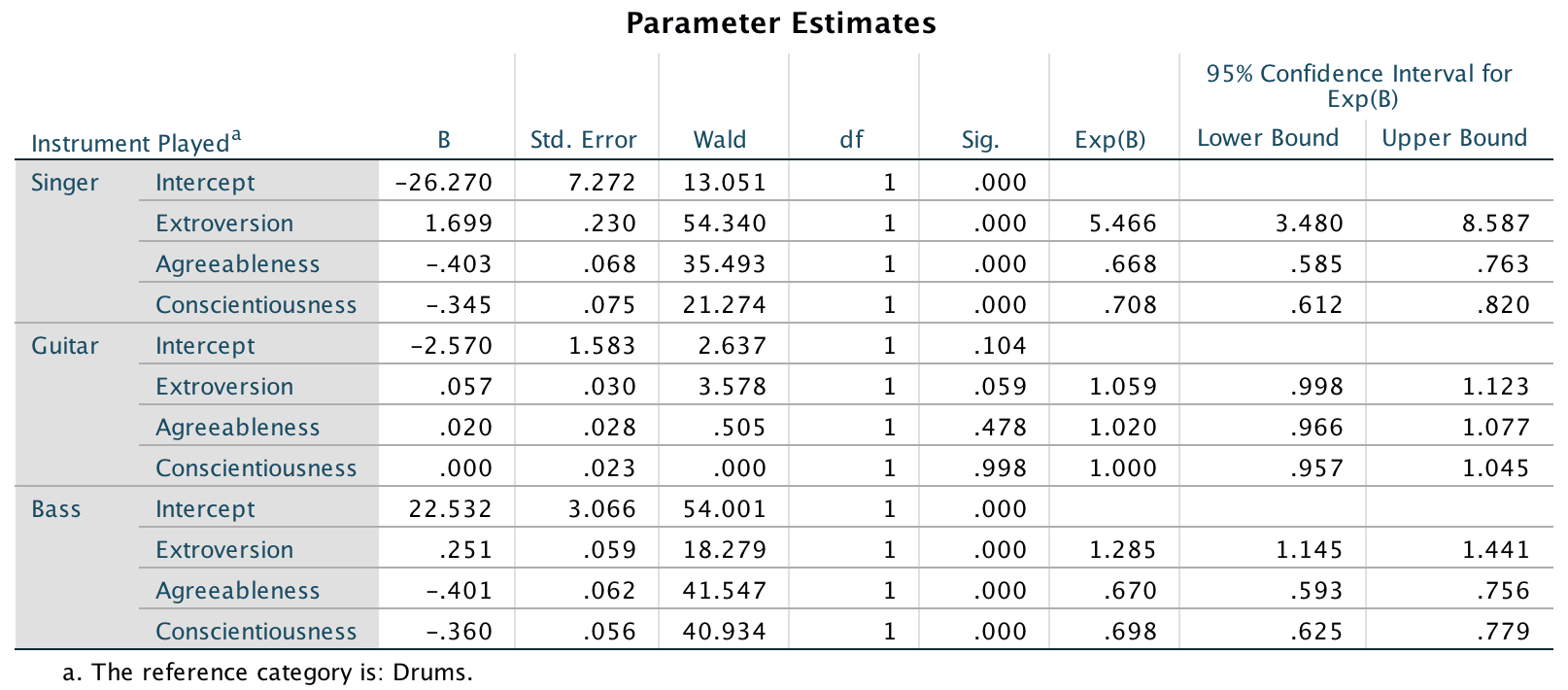Select the Guitar row group label
1568x690 pixels.
tap(65, 346)
